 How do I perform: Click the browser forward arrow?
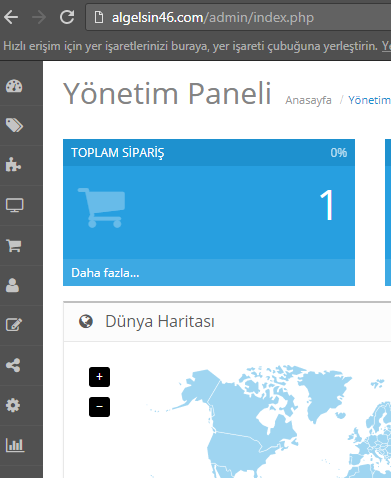[x=39, y=17]
